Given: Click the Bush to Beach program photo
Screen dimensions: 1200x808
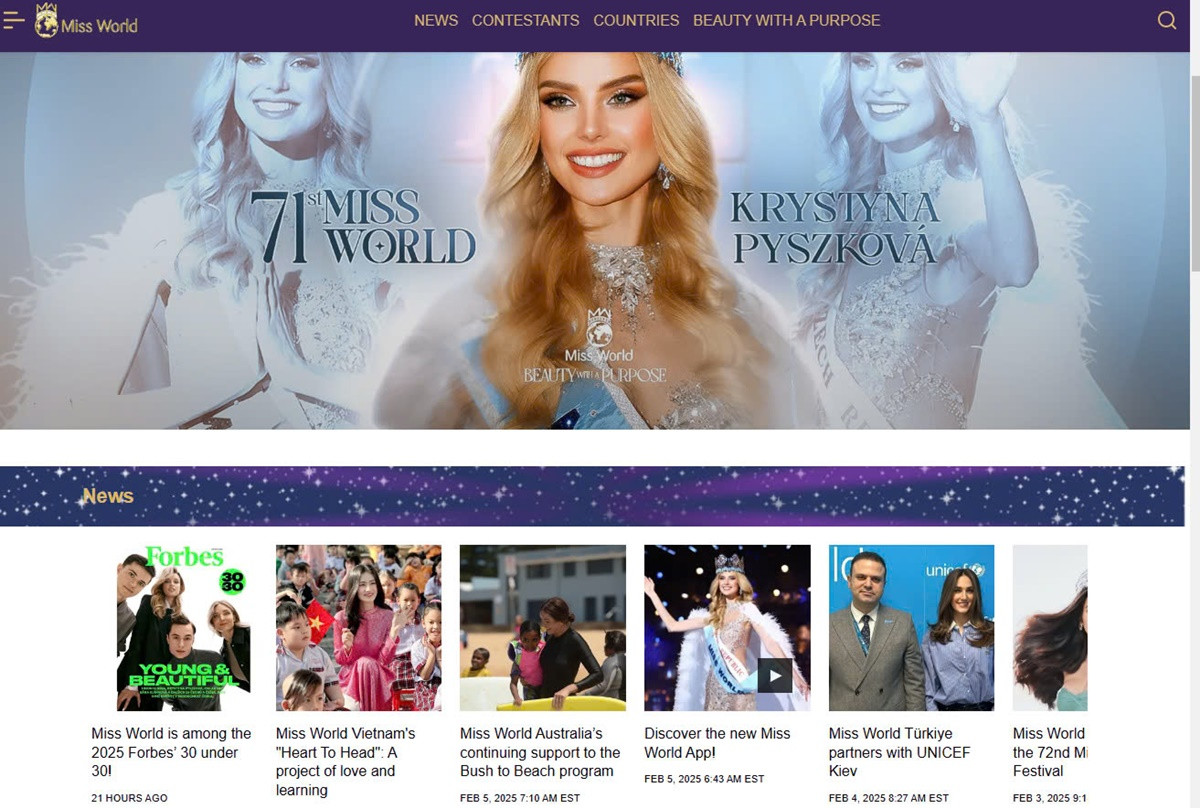Looking at the screenshot, I should 542,627.
